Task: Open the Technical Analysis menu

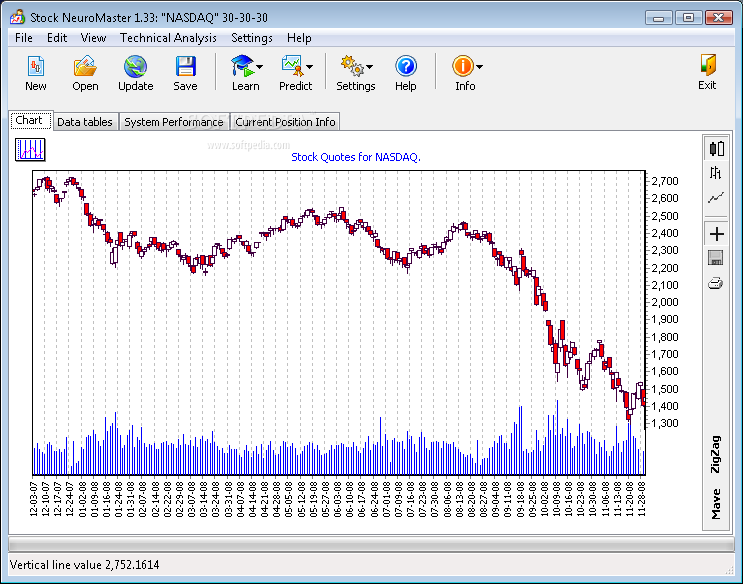Action: click(x=168, y=38)
